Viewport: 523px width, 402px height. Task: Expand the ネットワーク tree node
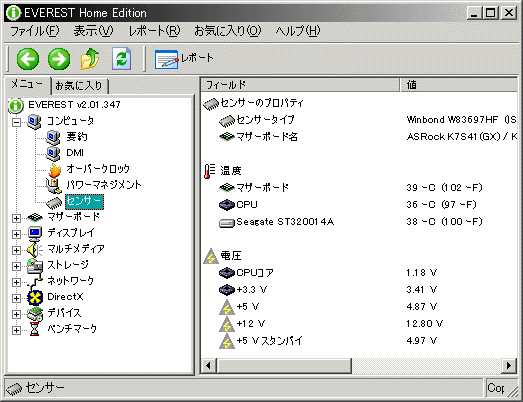[16, 282]
